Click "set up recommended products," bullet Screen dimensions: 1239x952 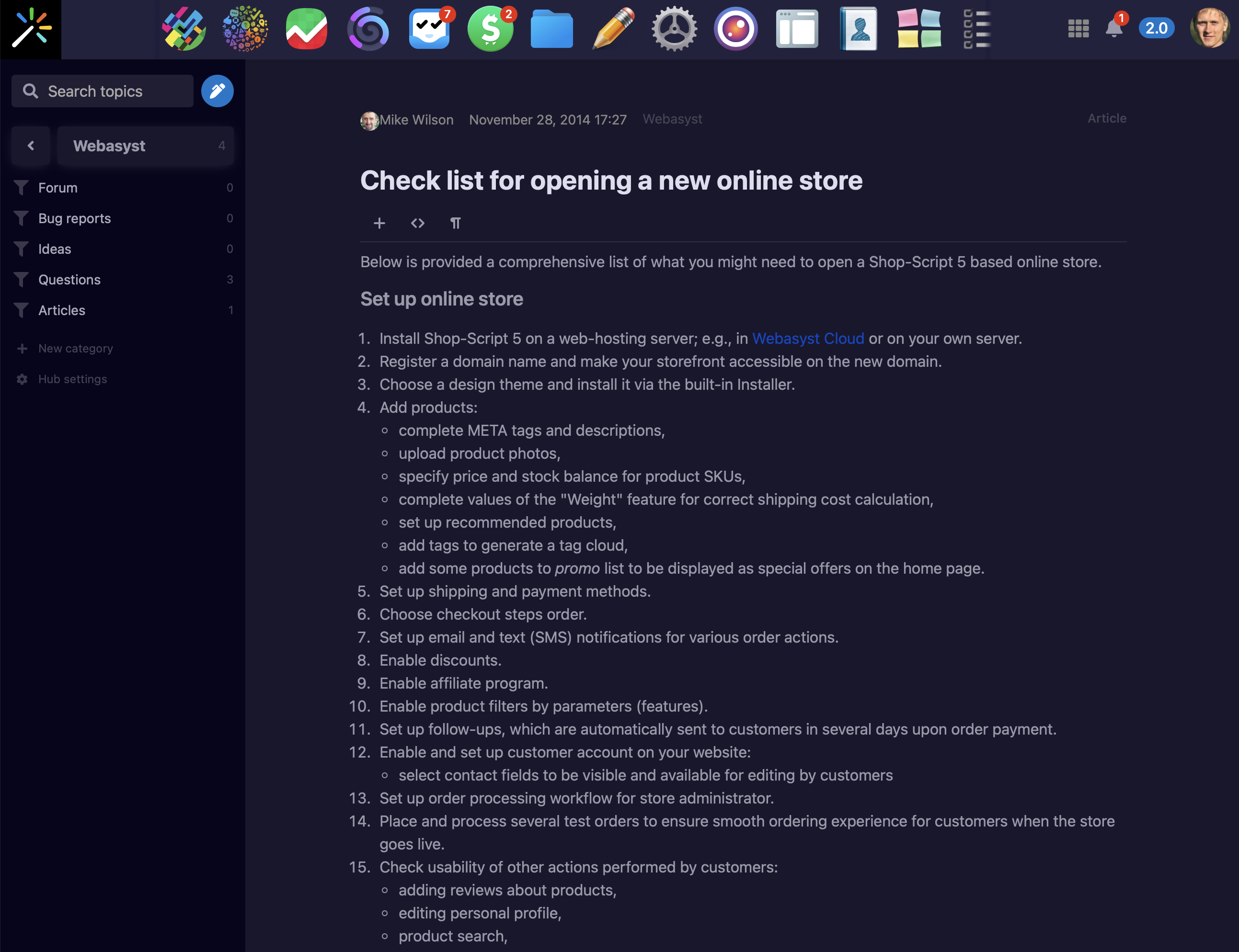coord(507,522)
